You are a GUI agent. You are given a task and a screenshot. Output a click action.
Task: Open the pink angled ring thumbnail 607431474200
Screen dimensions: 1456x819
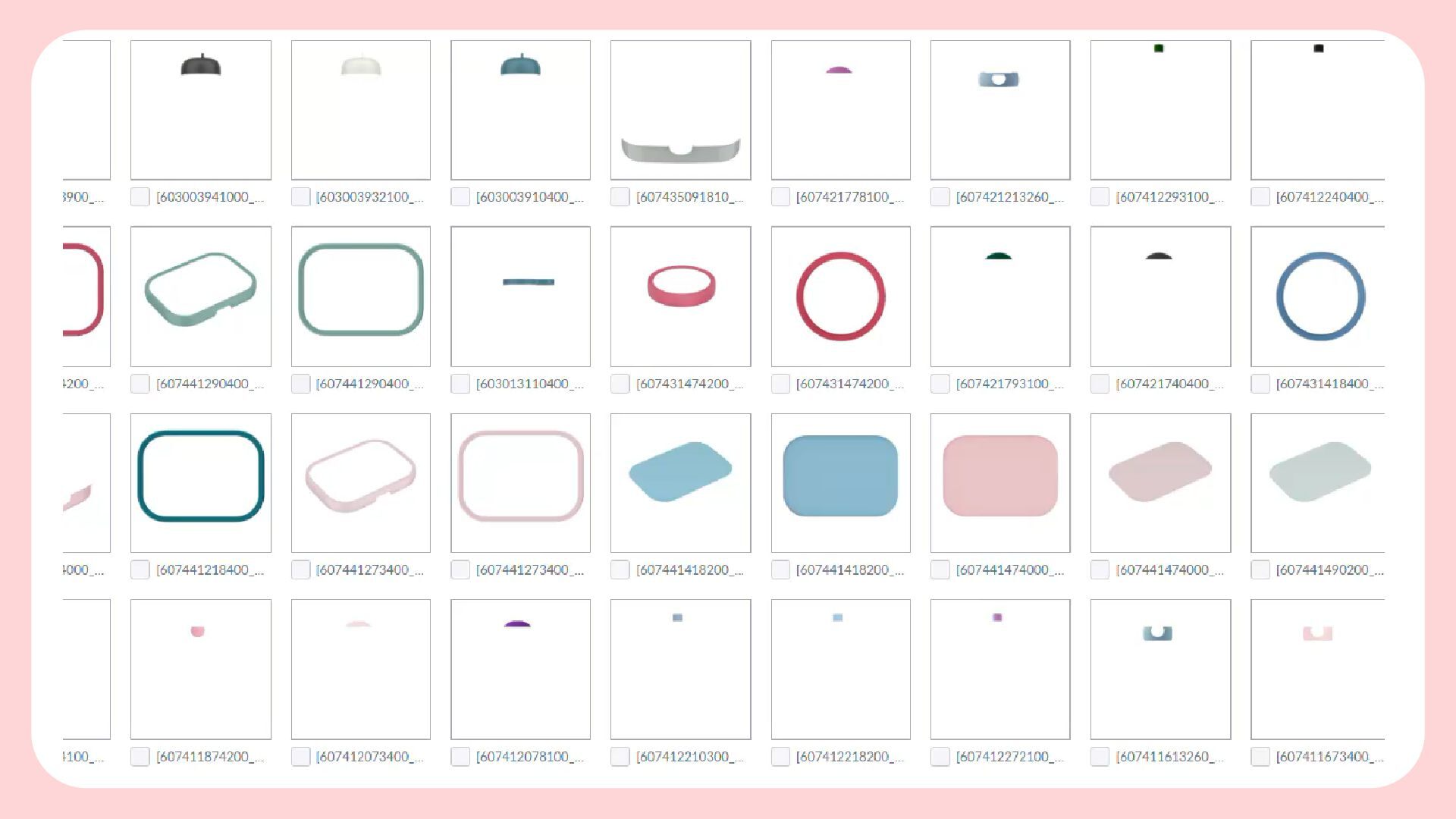click(x=681, y=297)
